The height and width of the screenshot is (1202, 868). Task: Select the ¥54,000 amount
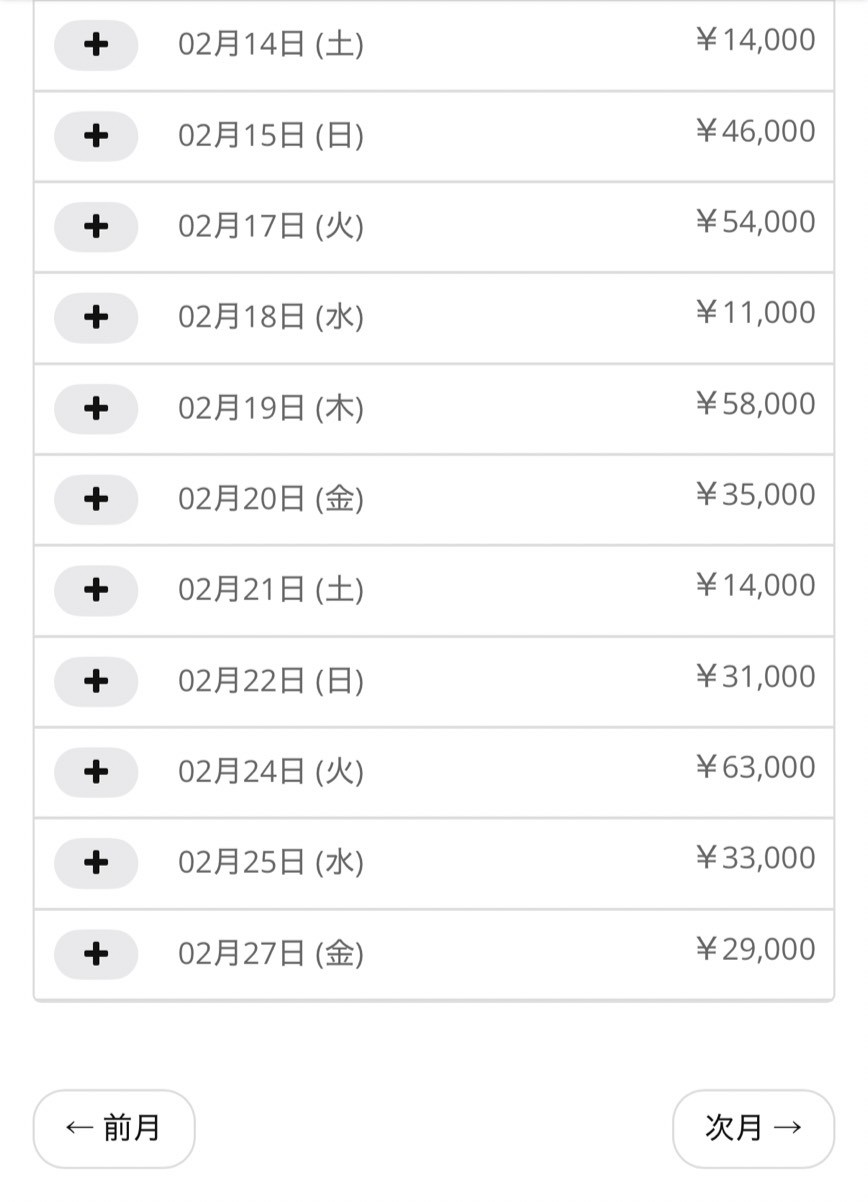pyautogui.click(x=755, y=222)
